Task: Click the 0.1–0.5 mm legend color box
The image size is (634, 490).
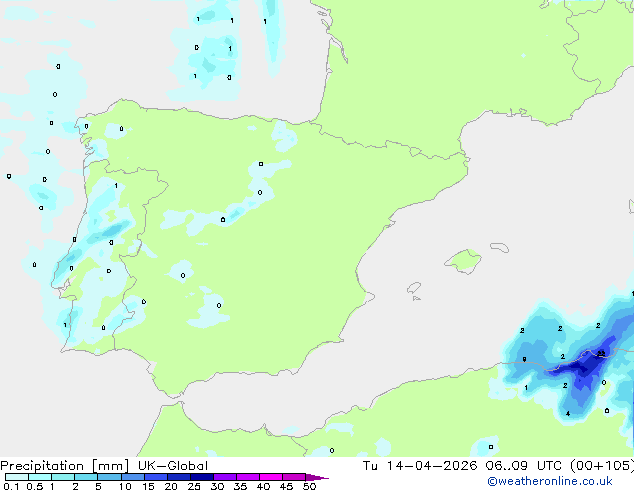Action: 17,477
